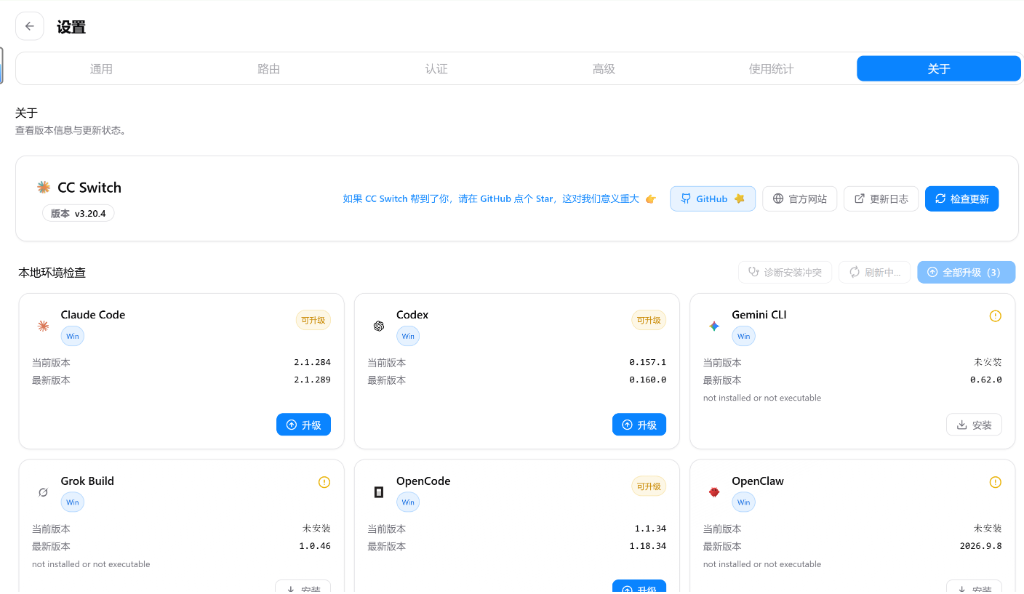This screenshot has height=594, width=1024.
Task: Click the Codex app icon
Action: 379,326
